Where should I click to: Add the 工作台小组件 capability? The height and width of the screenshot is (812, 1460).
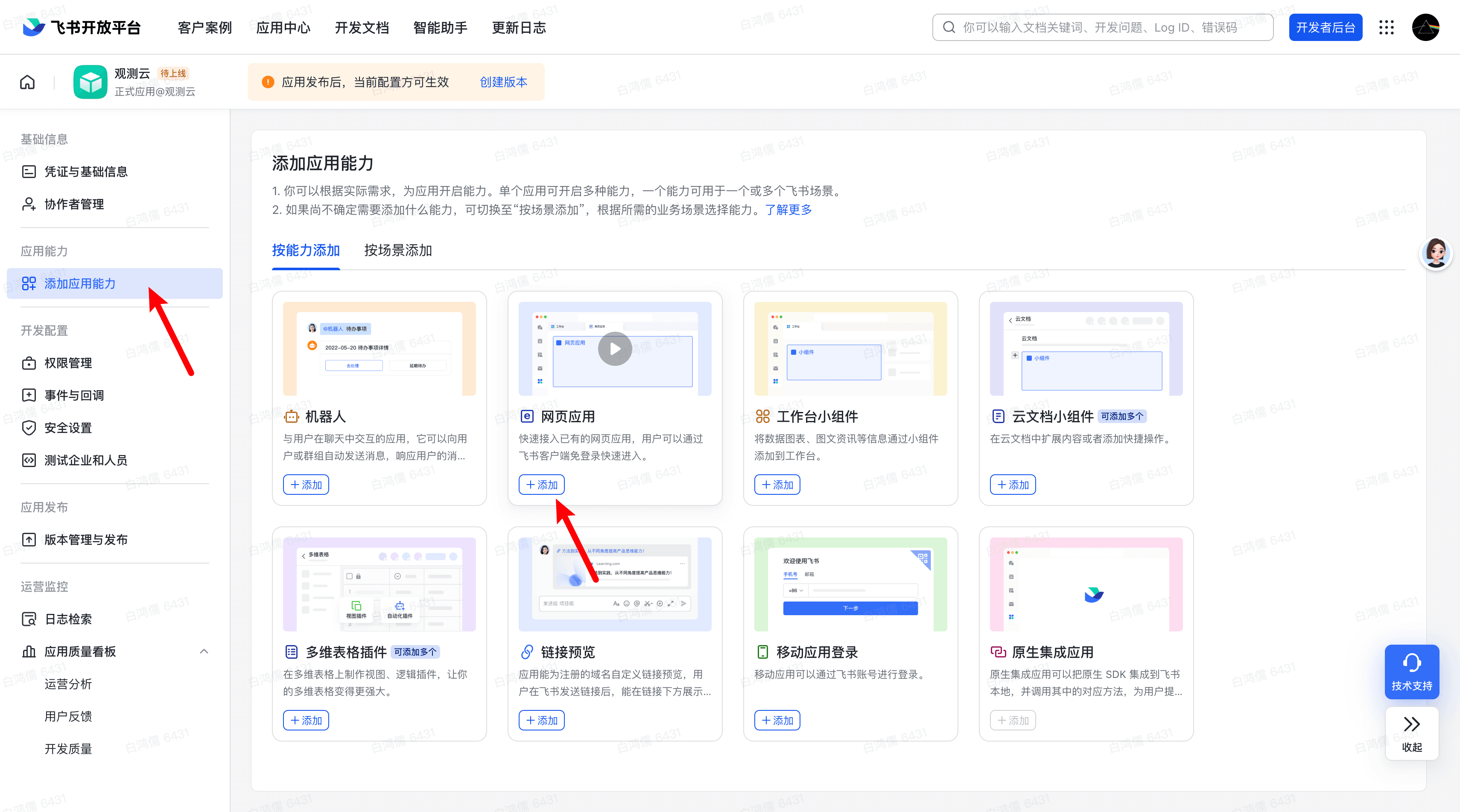778,485
